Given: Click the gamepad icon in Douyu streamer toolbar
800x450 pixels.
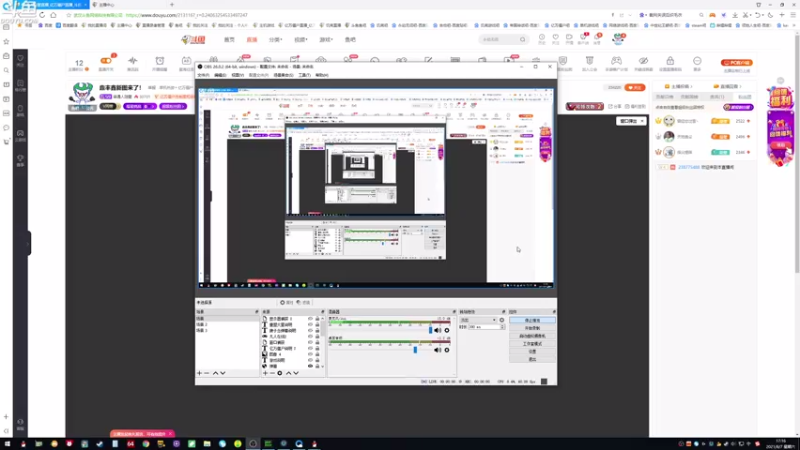Looking at the screenshot, I should [x=616, y=61].
